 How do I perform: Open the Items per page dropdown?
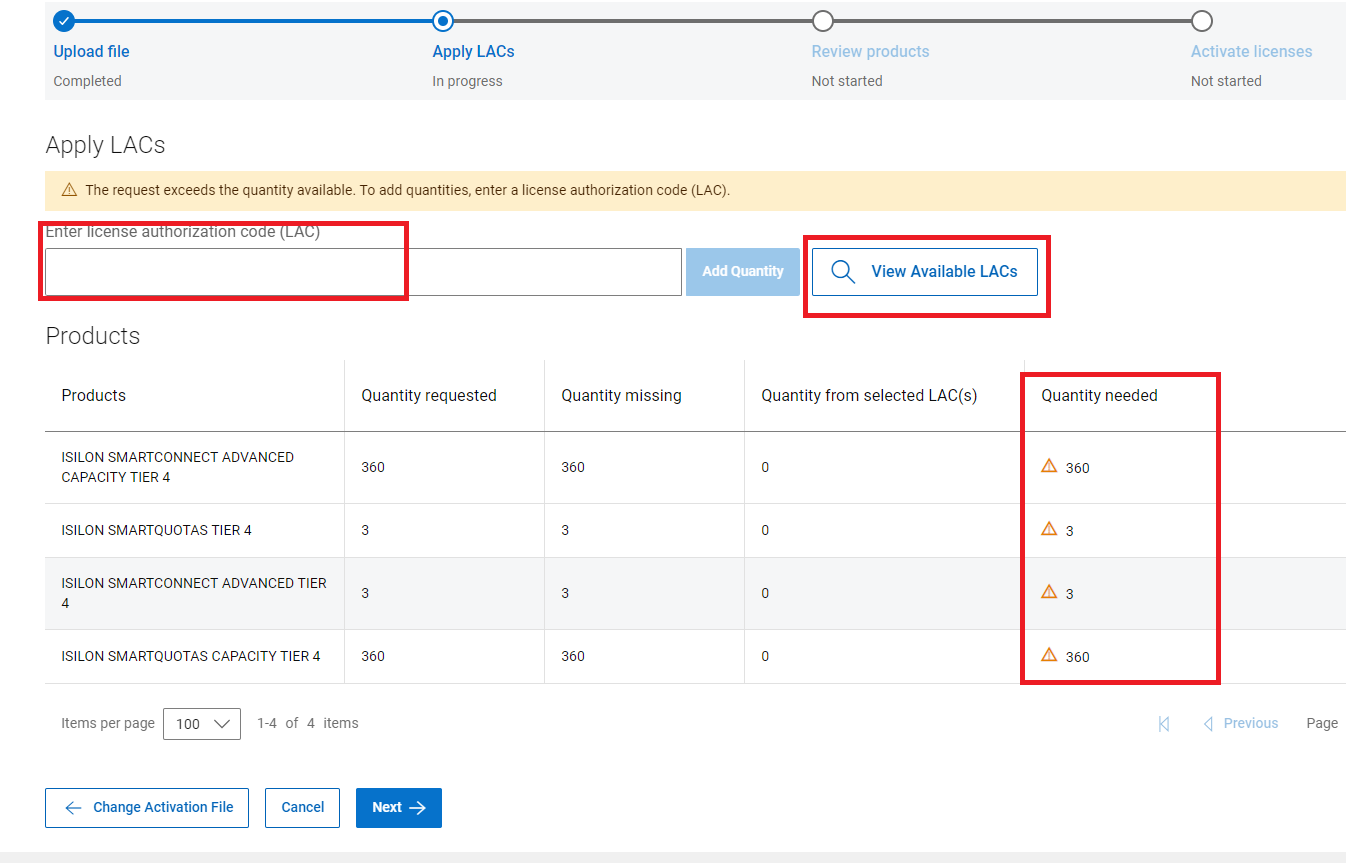201,724
